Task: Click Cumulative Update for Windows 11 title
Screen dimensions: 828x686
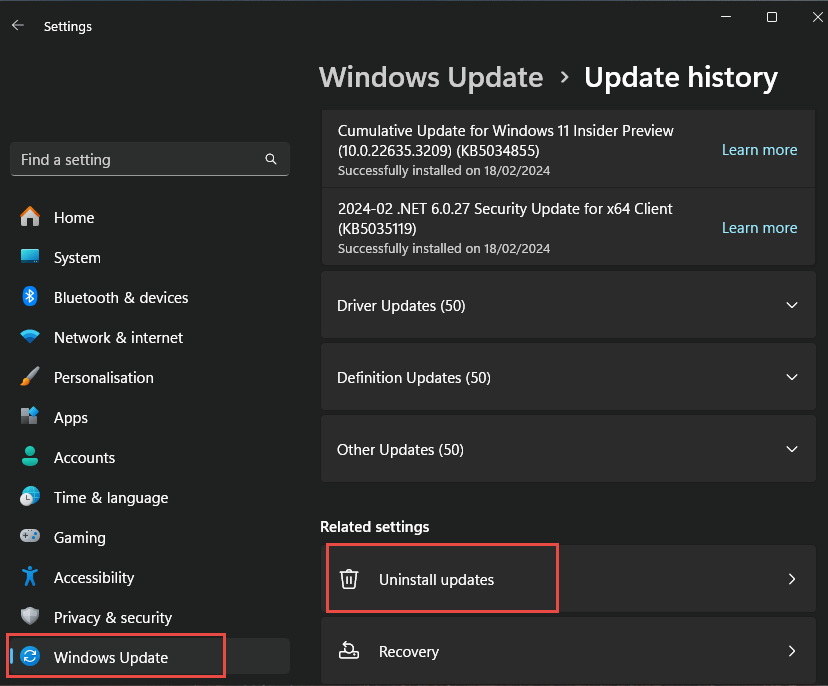Action: pos(505,140)
